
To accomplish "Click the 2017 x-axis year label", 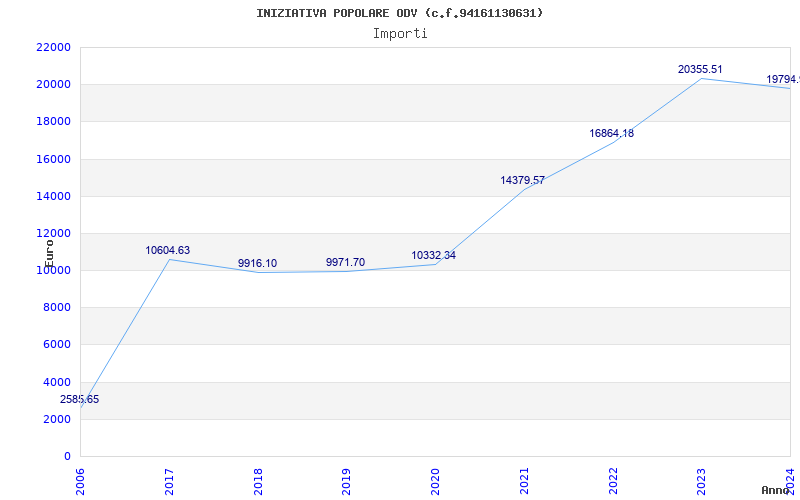I will pyautogui.click(x=169, y=482).
